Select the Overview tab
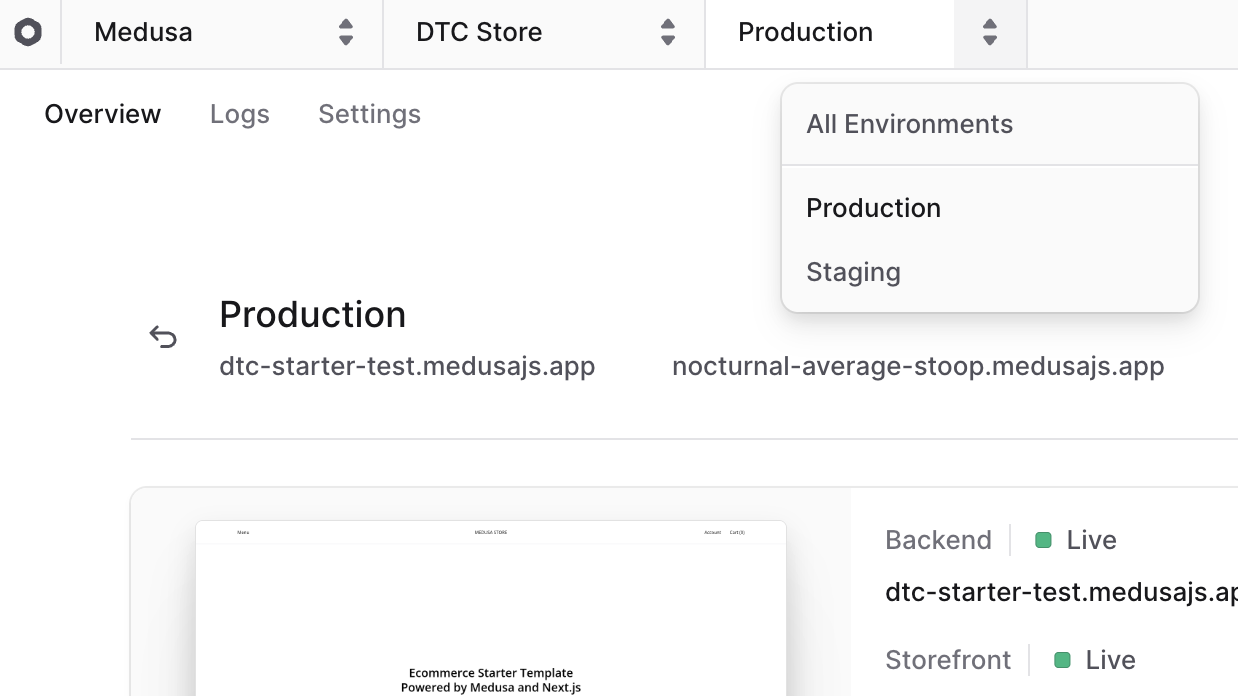Screen dimensions: 1238x696 click(x=102, y=114)
